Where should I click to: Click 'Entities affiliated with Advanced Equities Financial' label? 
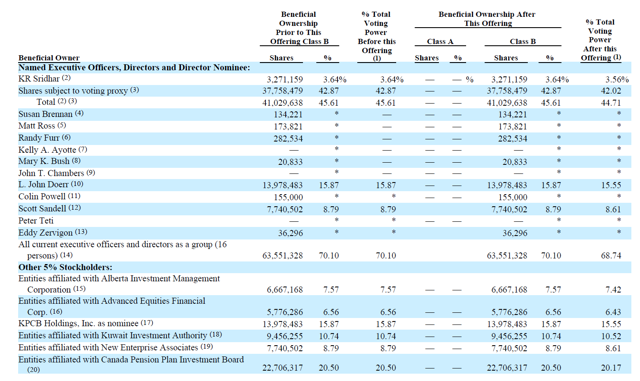tap(112, 301)
